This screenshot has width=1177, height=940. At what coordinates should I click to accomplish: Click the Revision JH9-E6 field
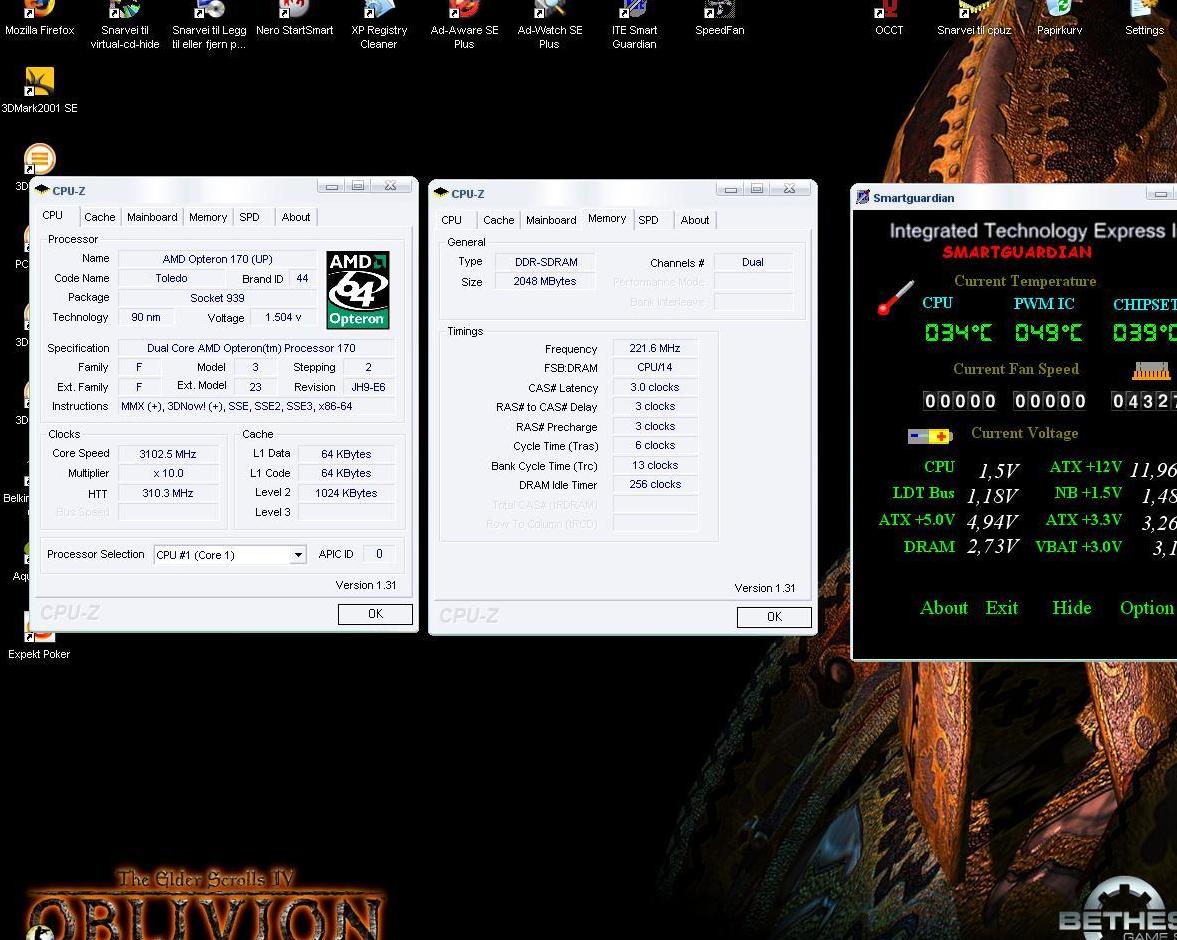369,387
